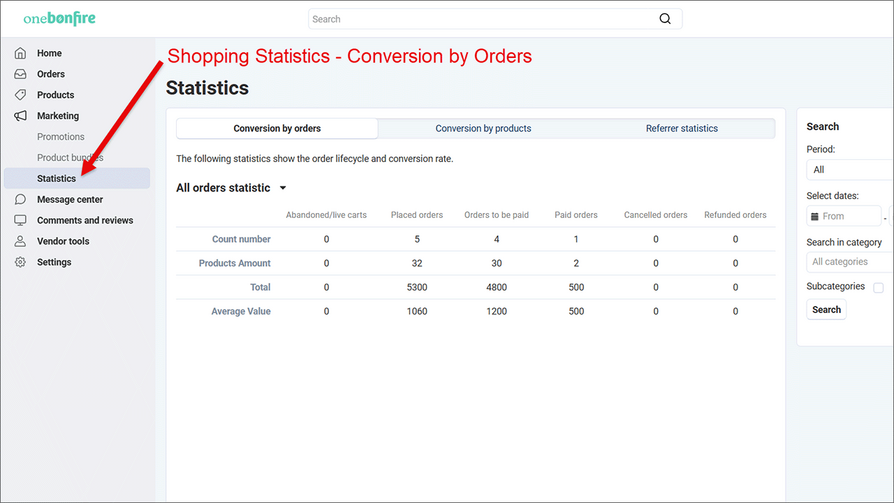
Task: Click the magnifier icon in search bar
Action: point(665,19)
